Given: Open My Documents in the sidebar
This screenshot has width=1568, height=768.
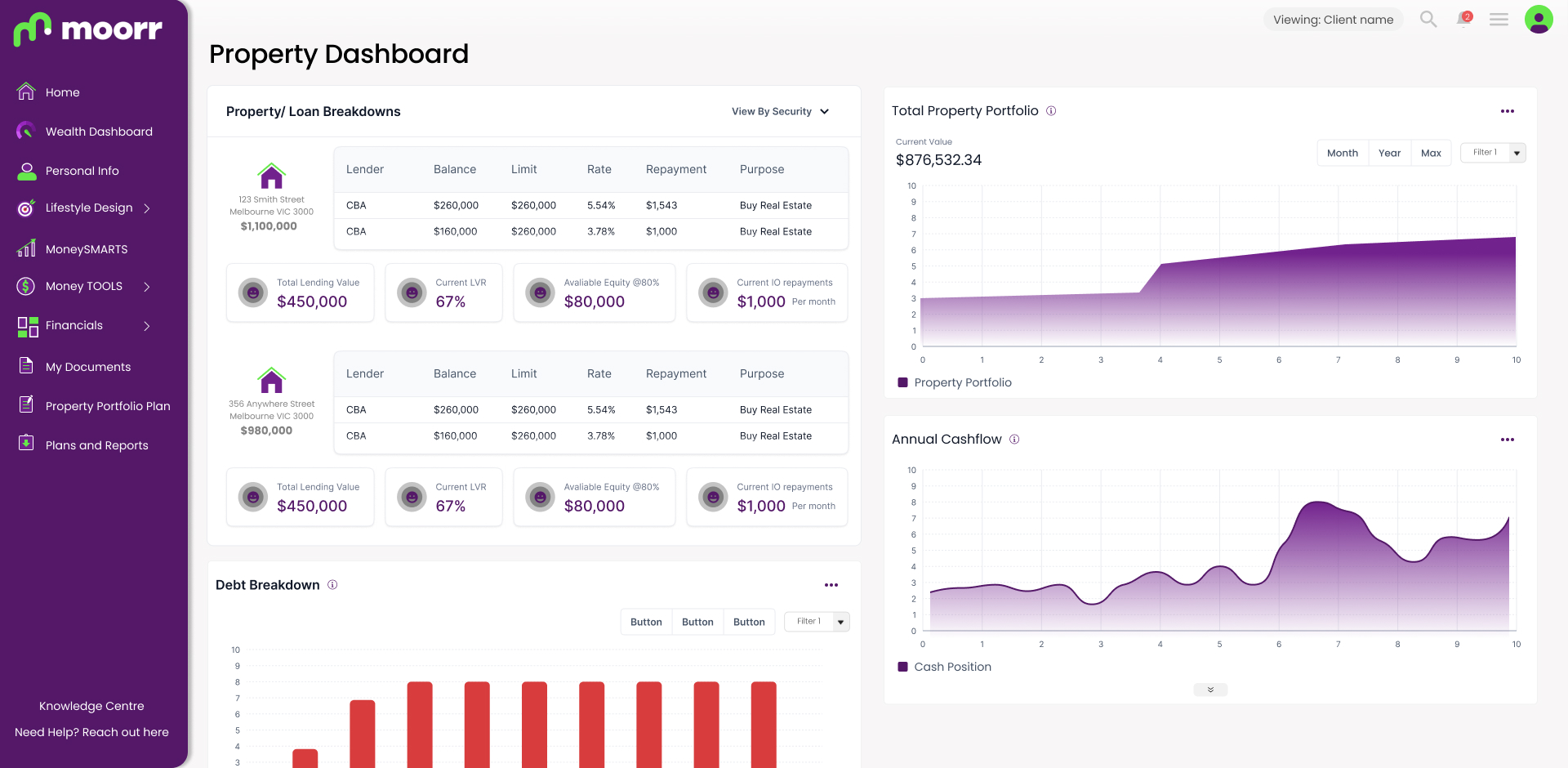Looking at the screenshot, I should 88,367.
